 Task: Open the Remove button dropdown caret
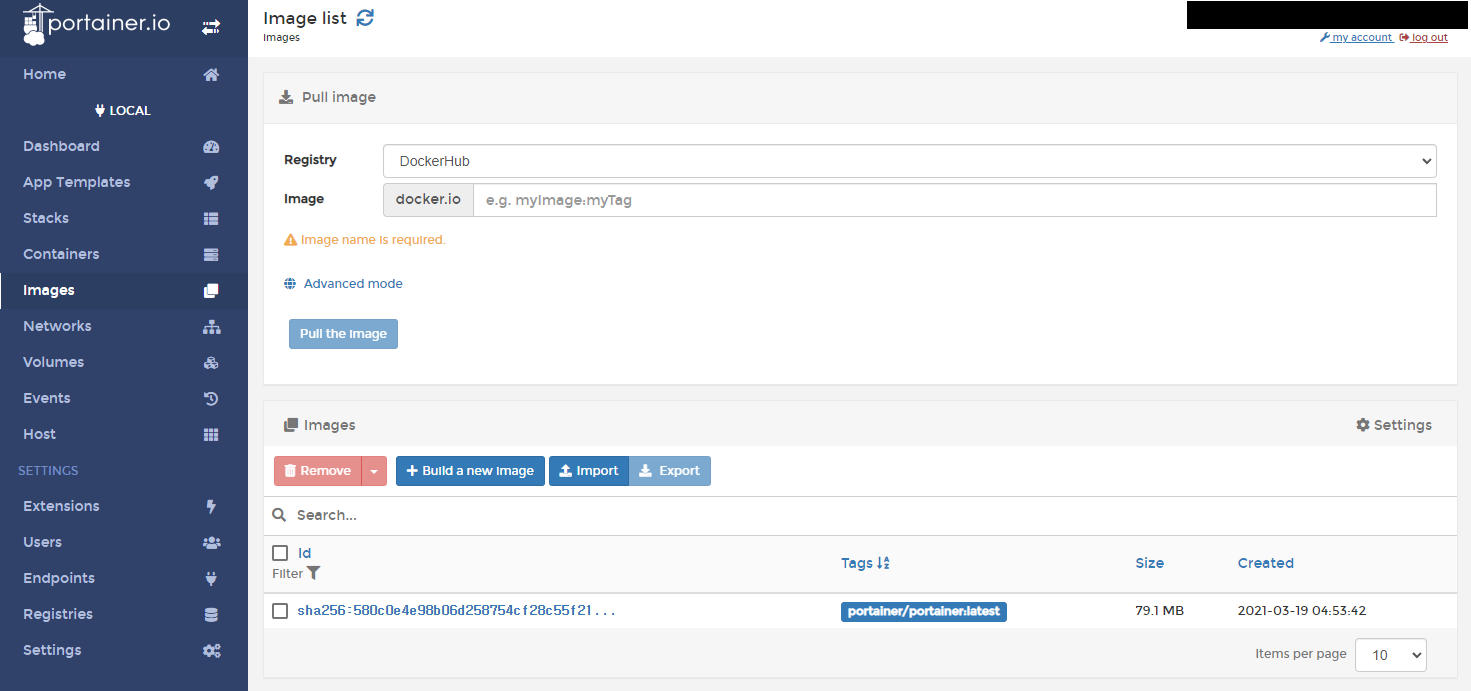pos(373,471)
